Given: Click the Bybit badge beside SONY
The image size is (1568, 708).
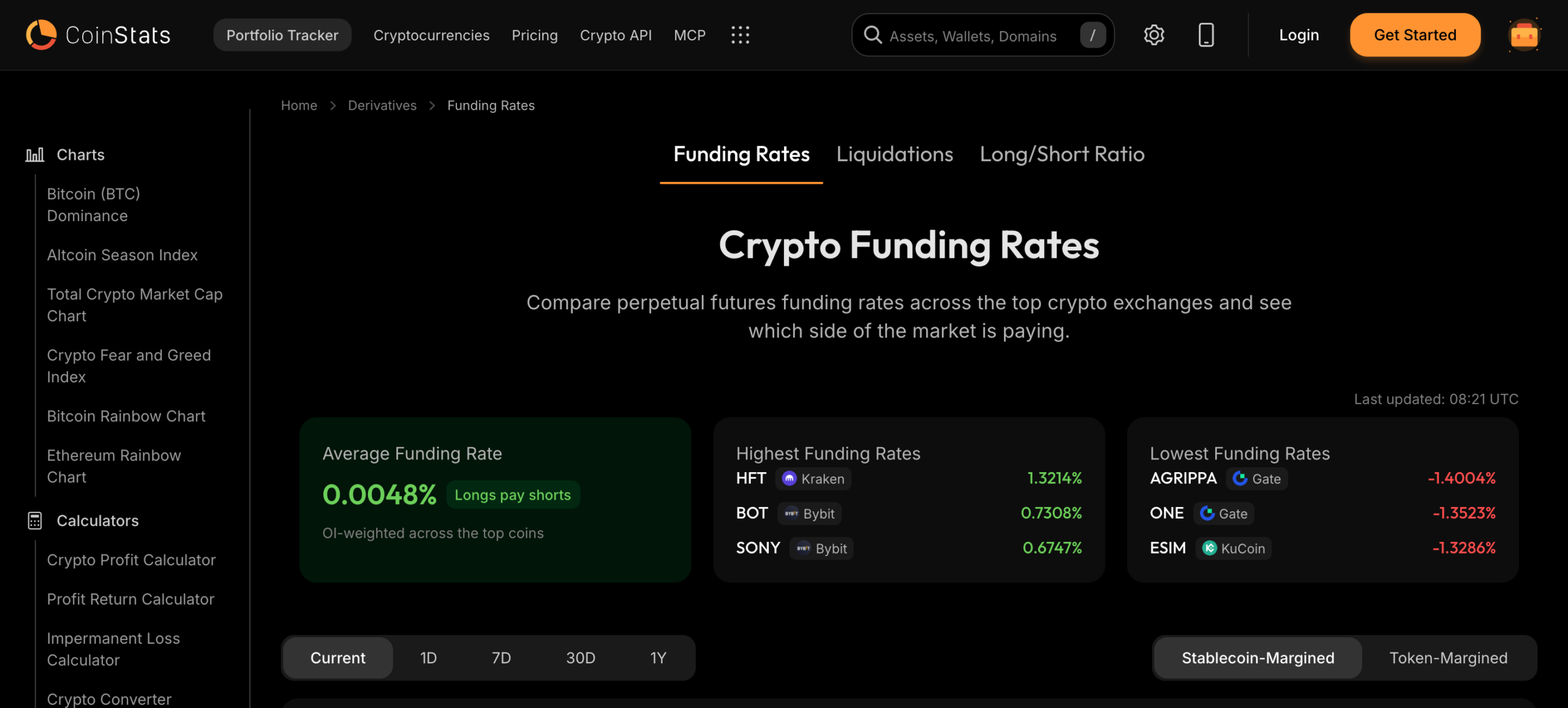Looking at the screenshot, I should click(821, 549).
